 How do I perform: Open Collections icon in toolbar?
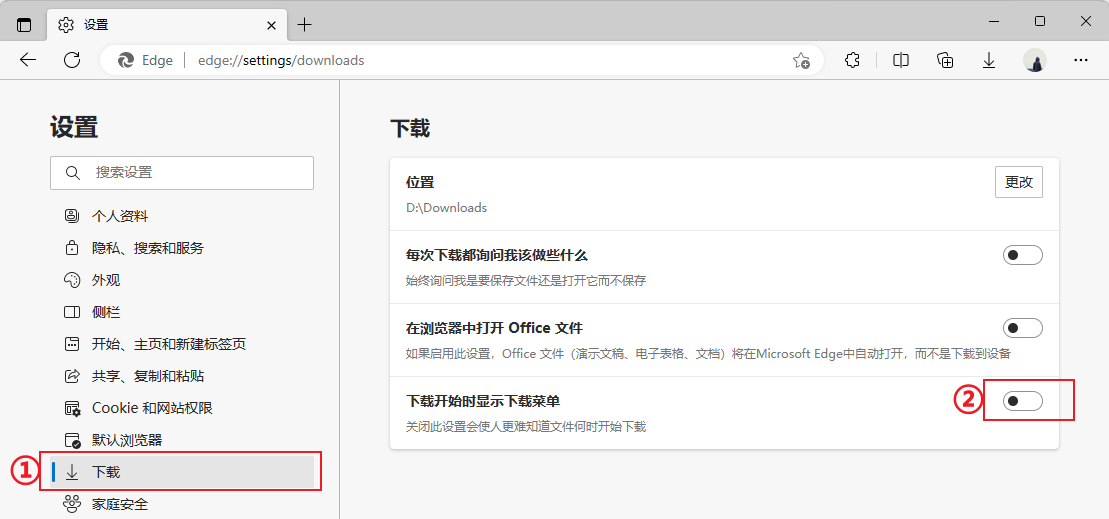pyautogui.click(x=945, y=60)
